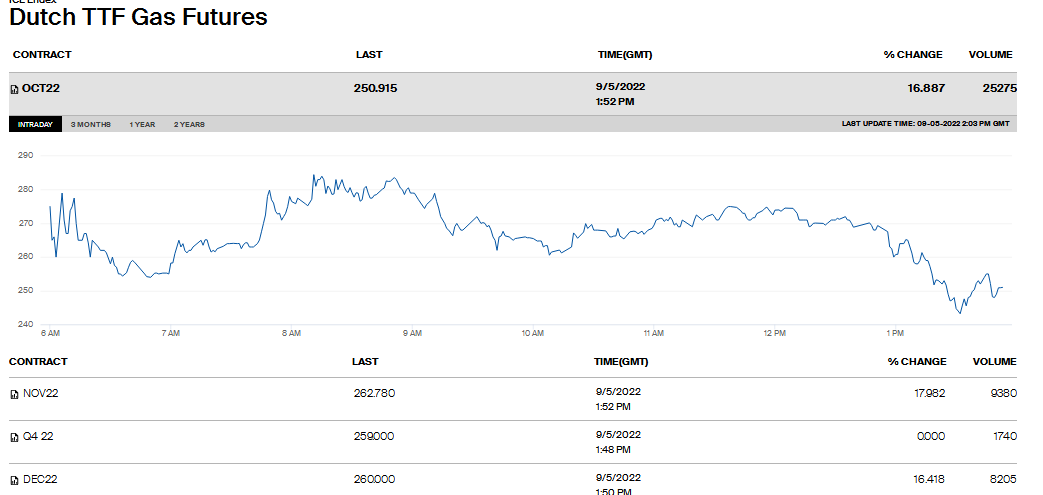Image resolution: width=1043 pixels, height=495 pixels.
Task: Click the top LAST column header
Action: point(368,55)
